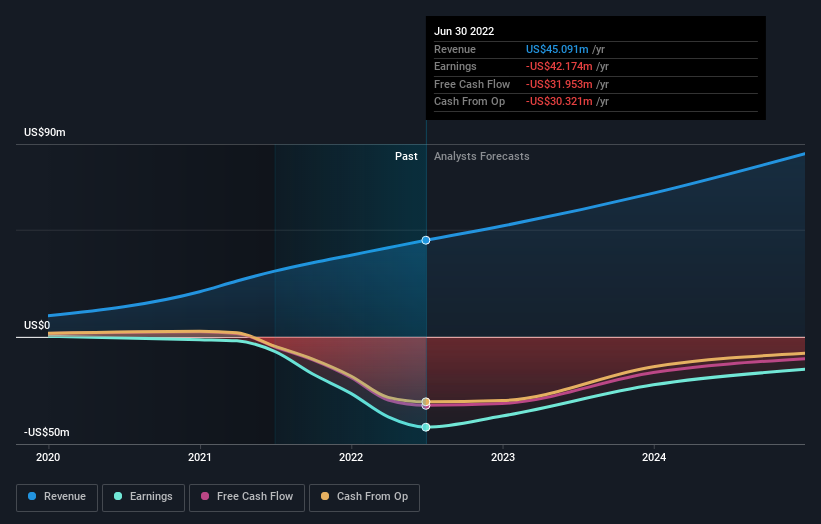821x524 pixels.
Task: Click the Jun 30 2022 tooltip date
Action: [x=464, y=31]
